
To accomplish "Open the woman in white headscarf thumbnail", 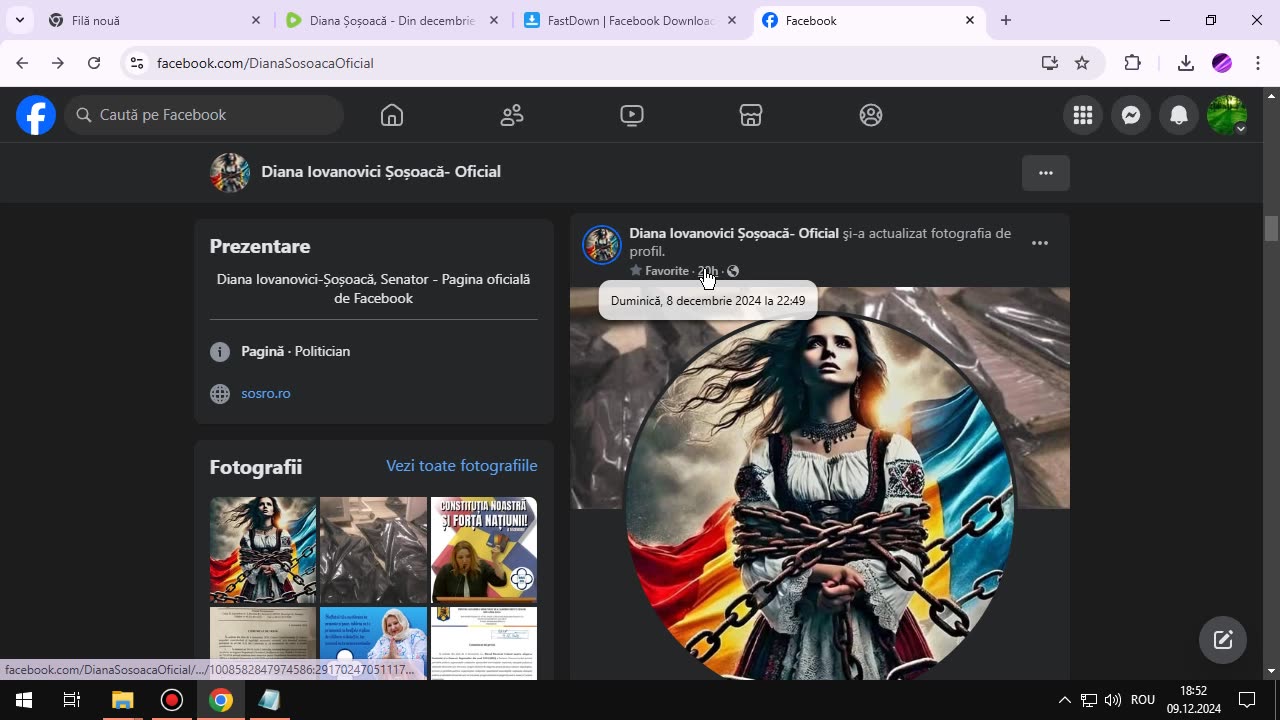I will (x=373, y=643).
